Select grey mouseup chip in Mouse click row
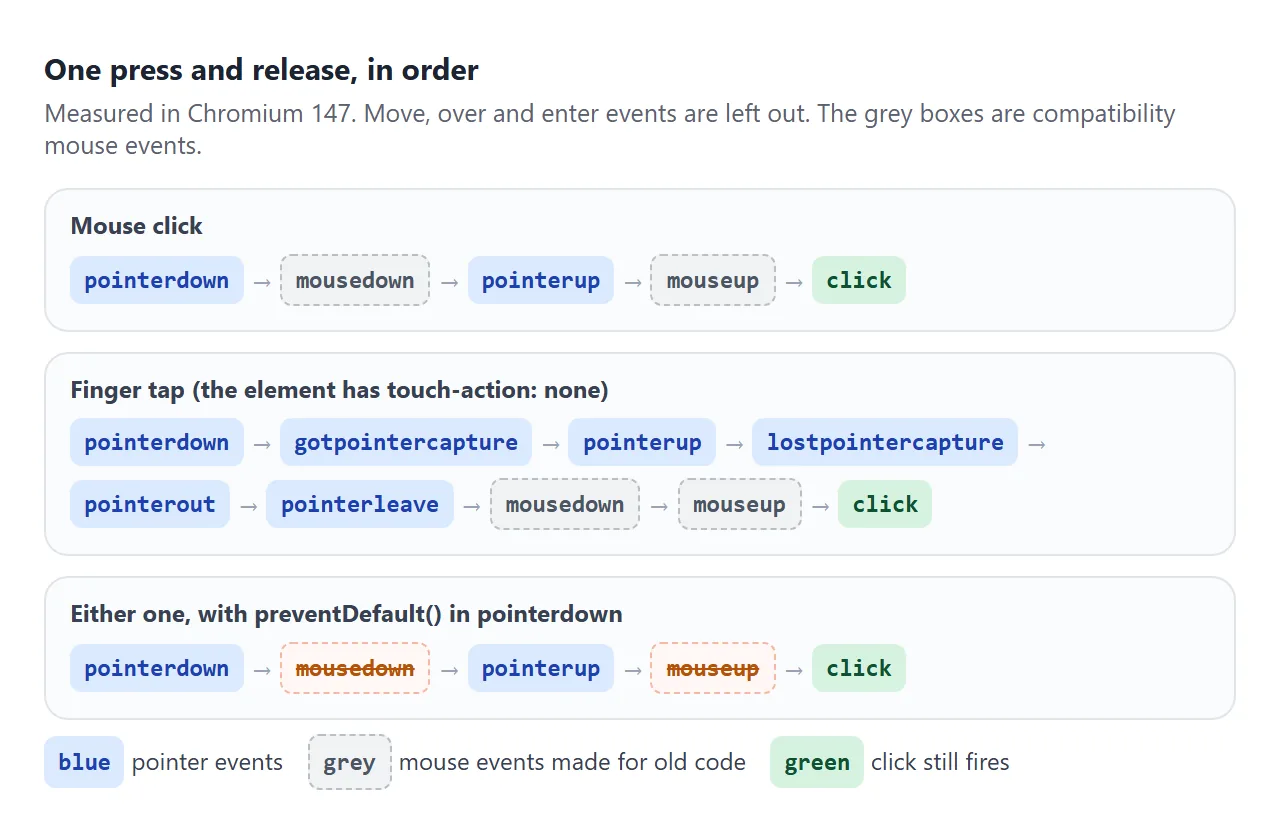1280x828 pixels. (713, 280)
